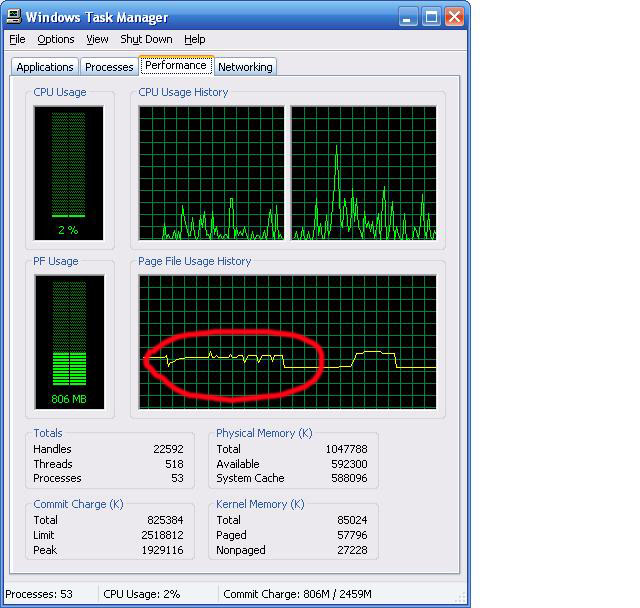Click the CPU Usage History group label
Viewport: 640px width, 608px height.
click(x=183, y=92)
